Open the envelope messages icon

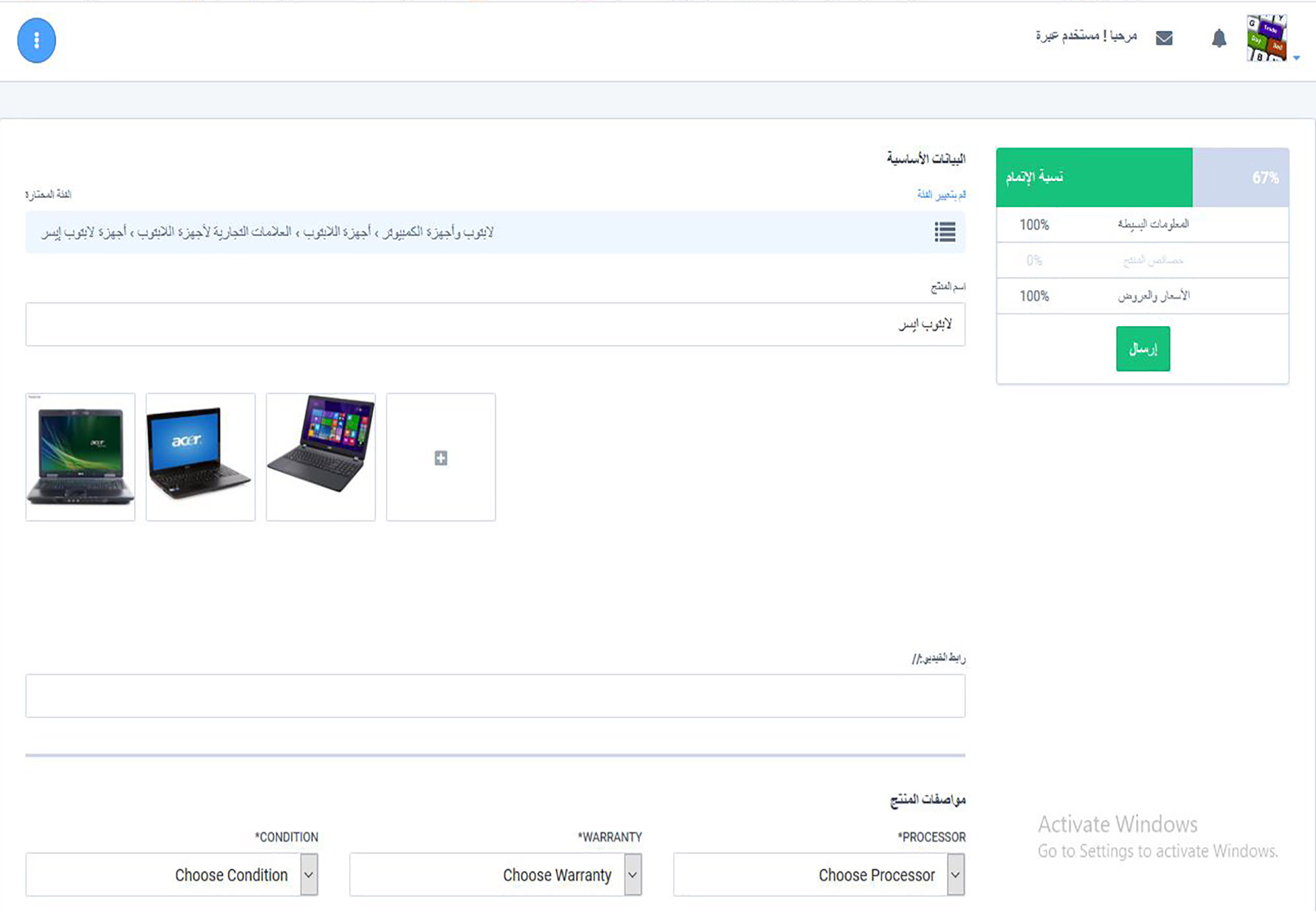(x=1164, y=38)
